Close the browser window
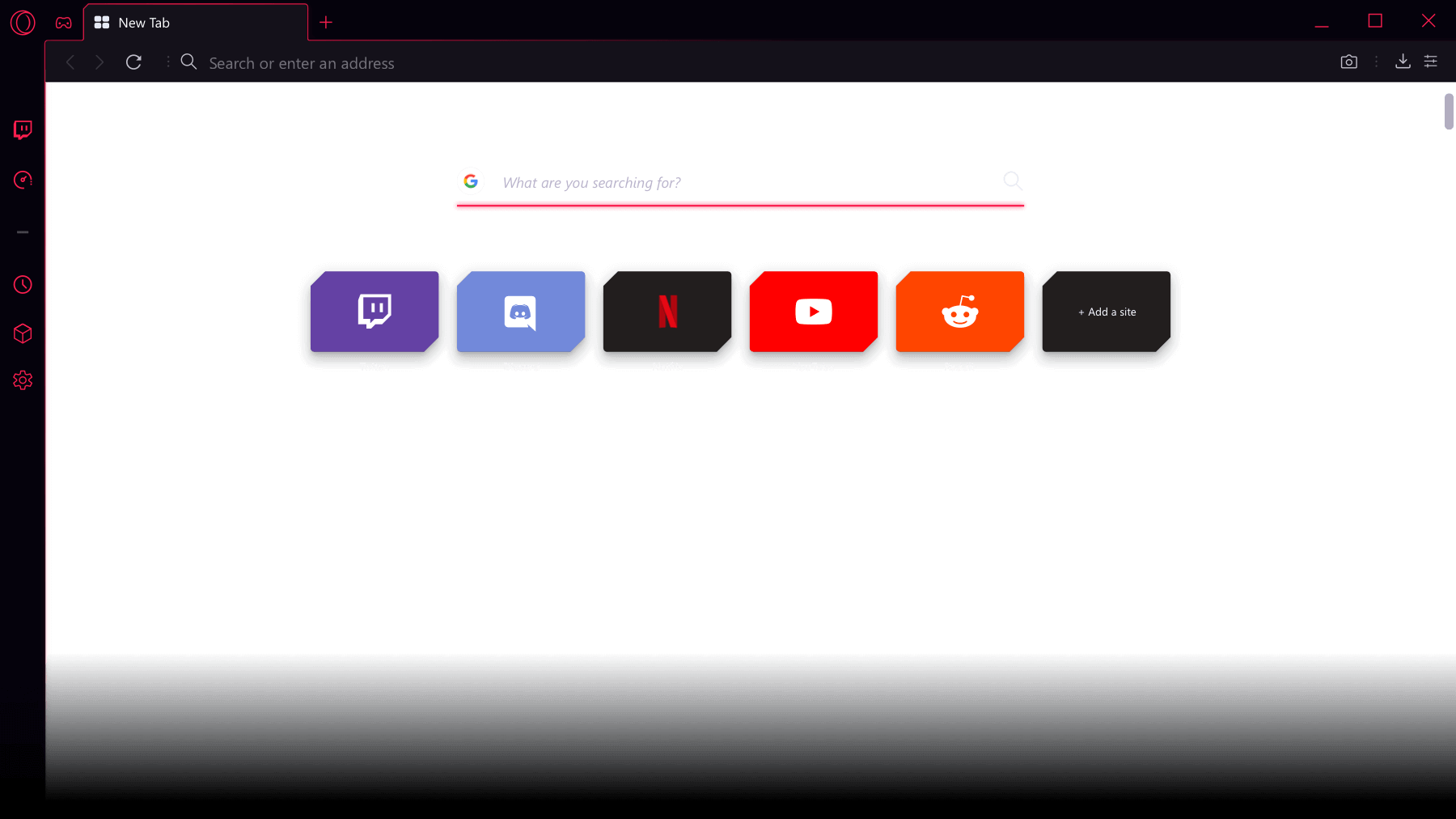Screen dimensions: 1456x819 [1428, 21]
